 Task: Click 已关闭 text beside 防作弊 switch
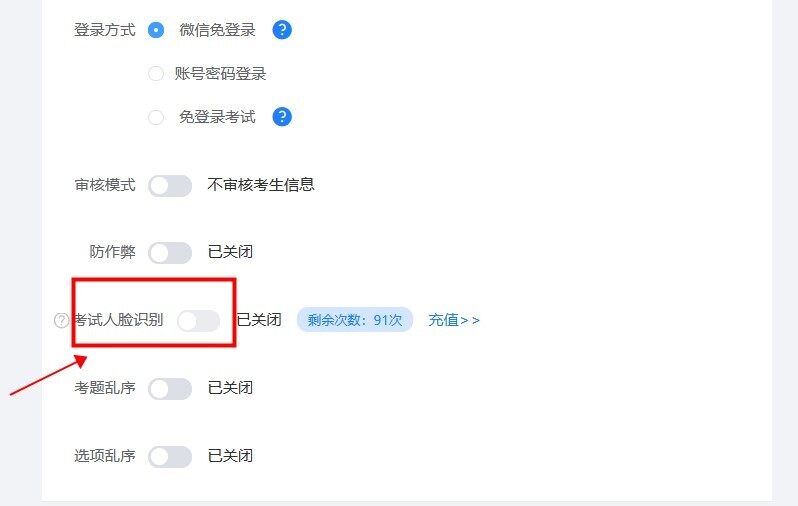pos(231,252)
